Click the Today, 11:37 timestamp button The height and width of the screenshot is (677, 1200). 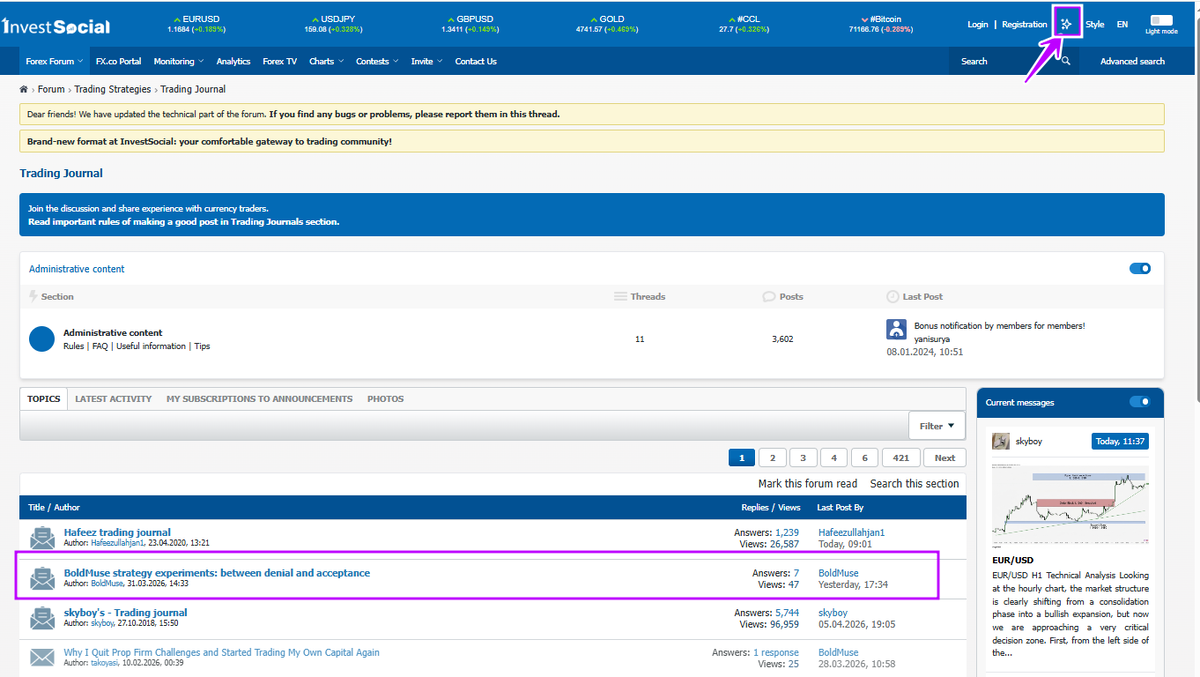pyautogui.click(x=1119, y=441)
